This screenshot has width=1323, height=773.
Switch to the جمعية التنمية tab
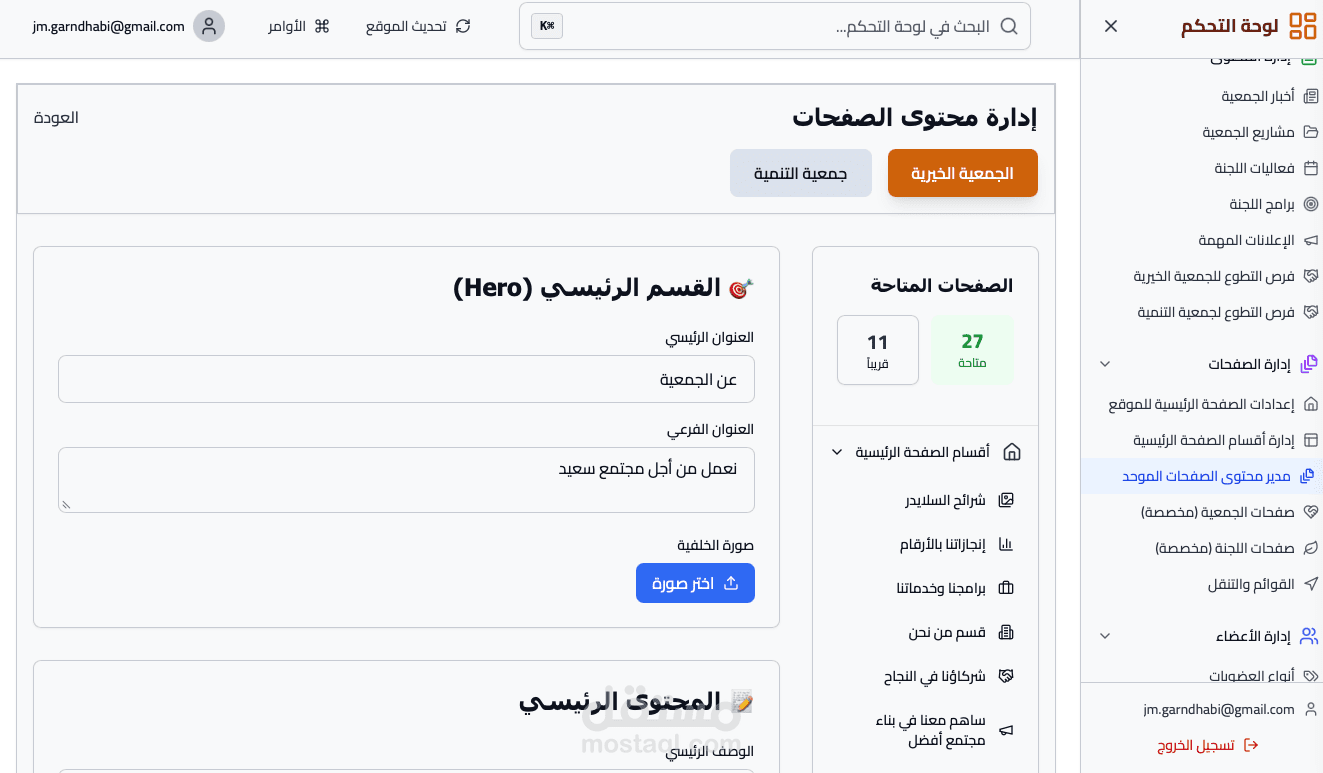click(800, 173)
